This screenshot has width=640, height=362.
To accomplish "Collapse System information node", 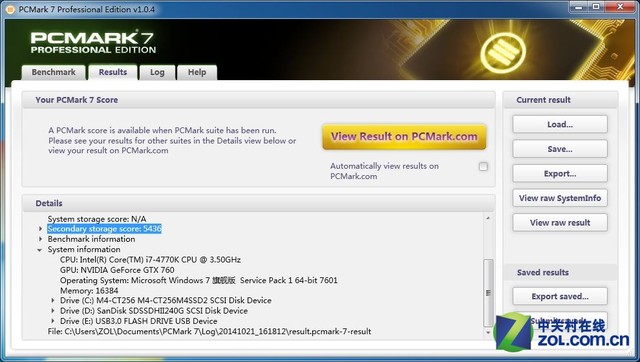I will pyautogui.click(x=40, y=250).
